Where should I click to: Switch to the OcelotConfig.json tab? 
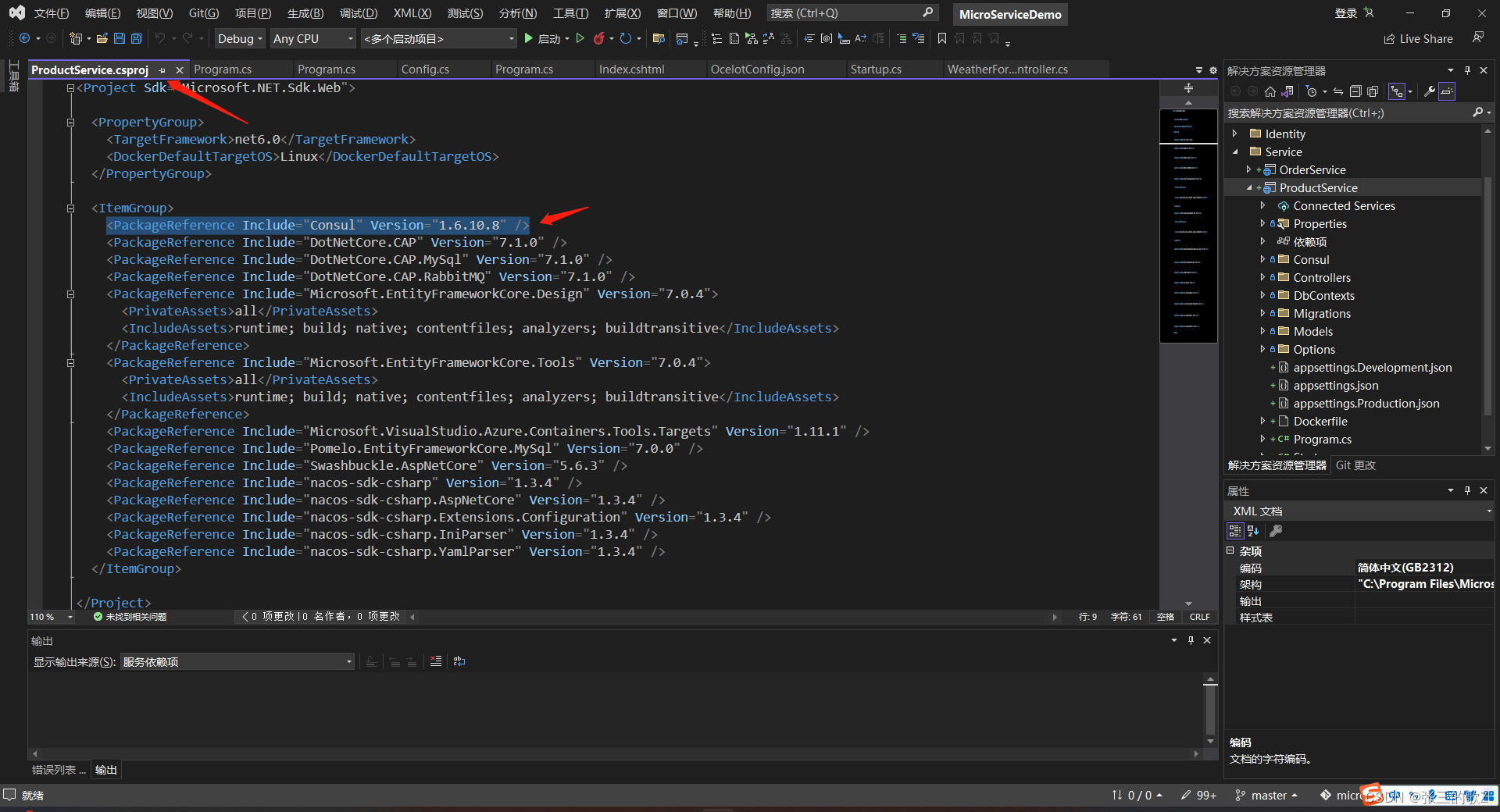tap(757, 69)
